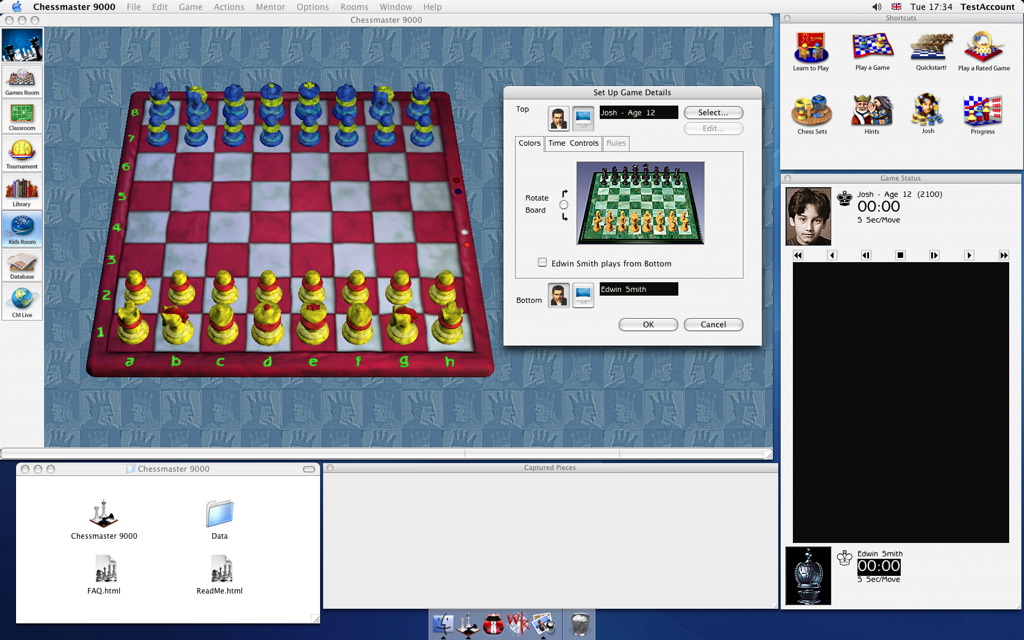This screenshot has height=640, width=1024.
Task: Click the step-forward pause control
Action: pos(935,255)
